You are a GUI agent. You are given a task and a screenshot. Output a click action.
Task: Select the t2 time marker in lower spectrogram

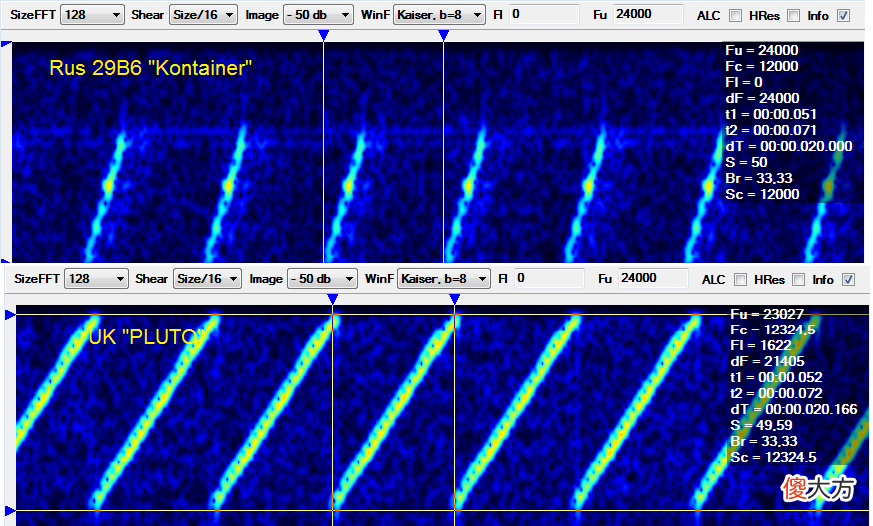454,299
